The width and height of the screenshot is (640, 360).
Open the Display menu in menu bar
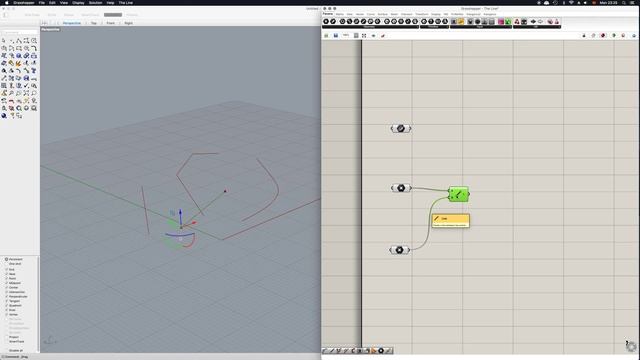[78, 2]
